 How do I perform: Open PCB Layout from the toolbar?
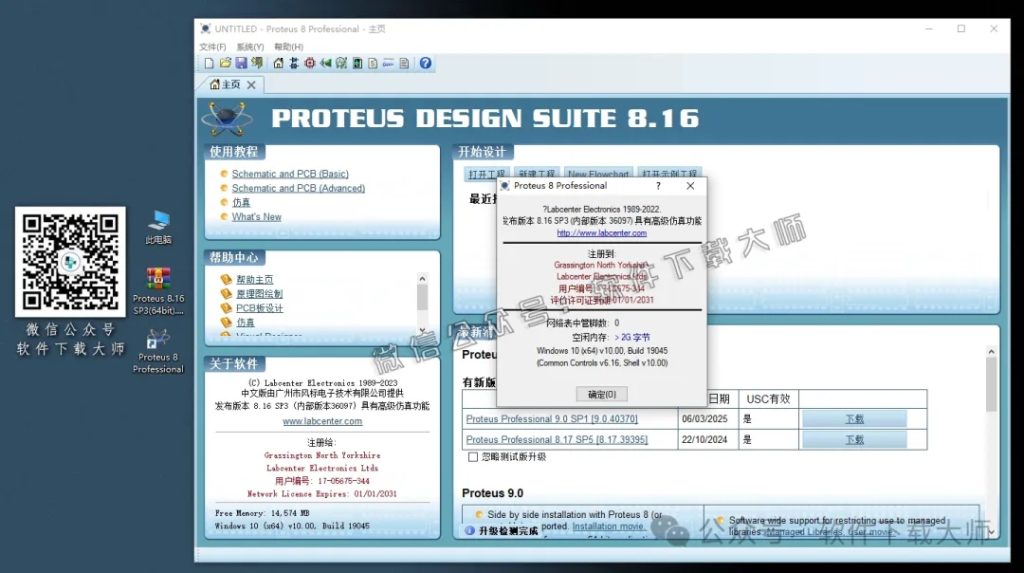click(310, 63)
